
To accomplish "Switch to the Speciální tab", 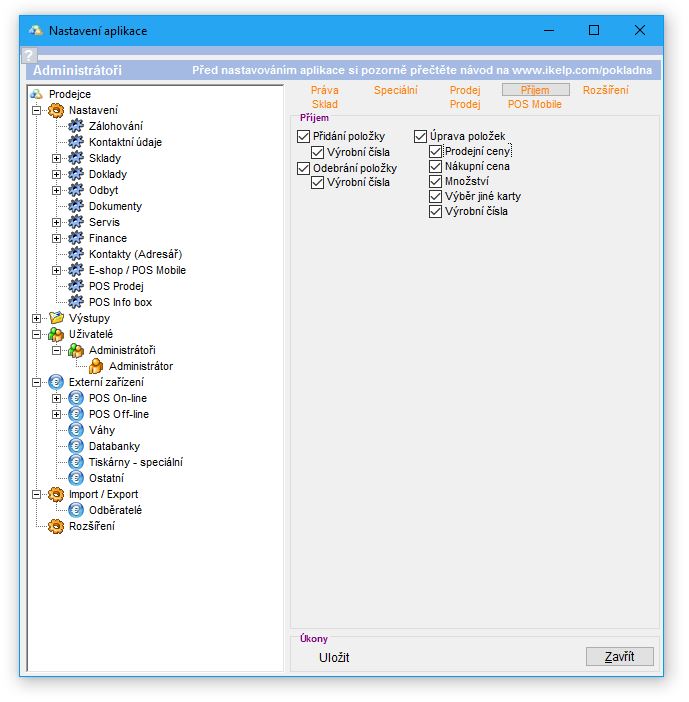I will tap(396, 91).
